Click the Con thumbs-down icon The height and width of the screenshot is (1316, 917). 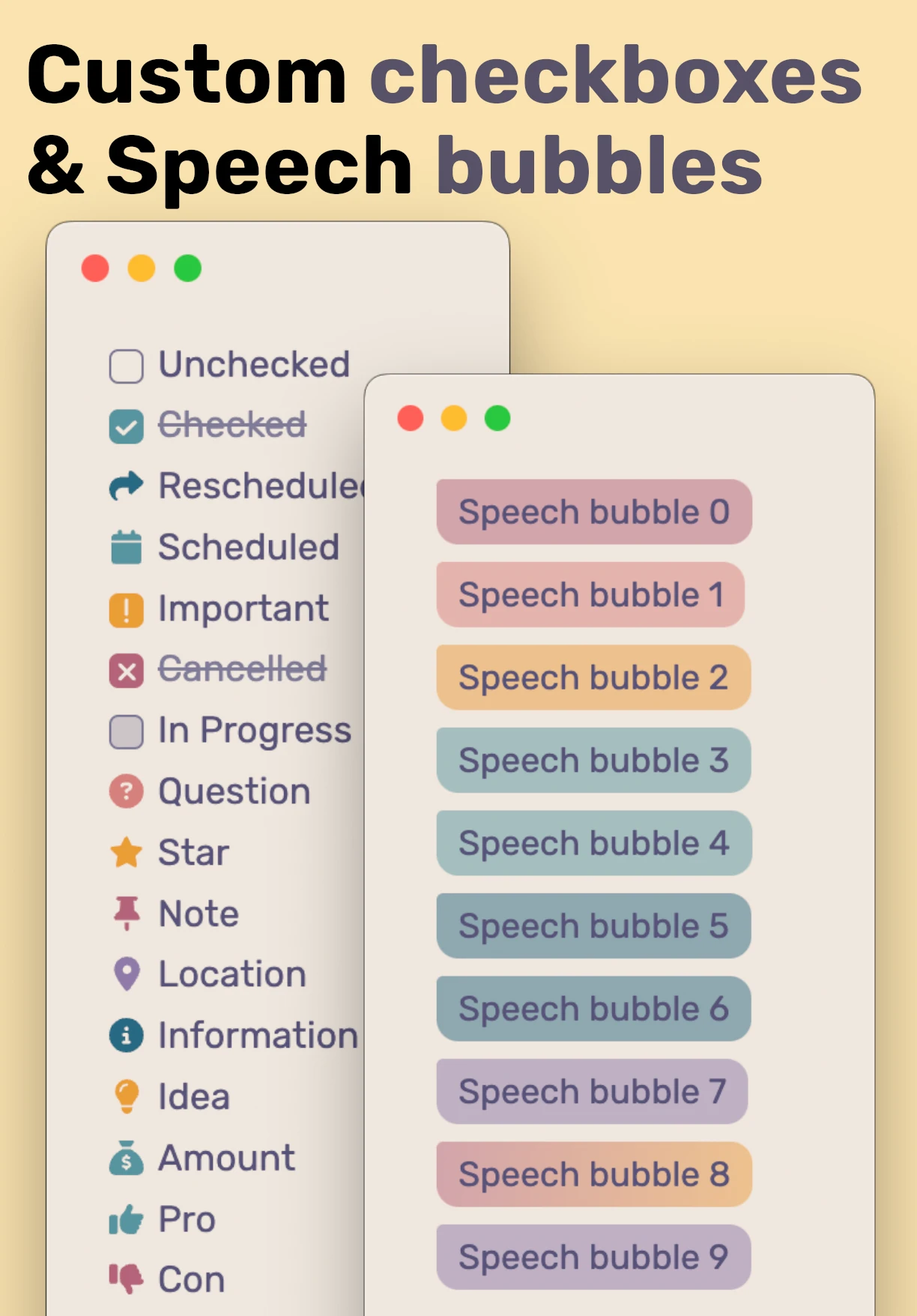coord(126,1279)
